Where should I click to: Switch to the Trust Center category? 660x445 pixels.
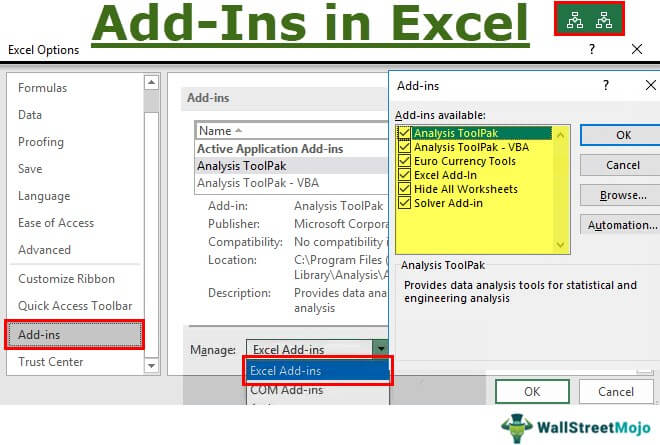[51, 362]
